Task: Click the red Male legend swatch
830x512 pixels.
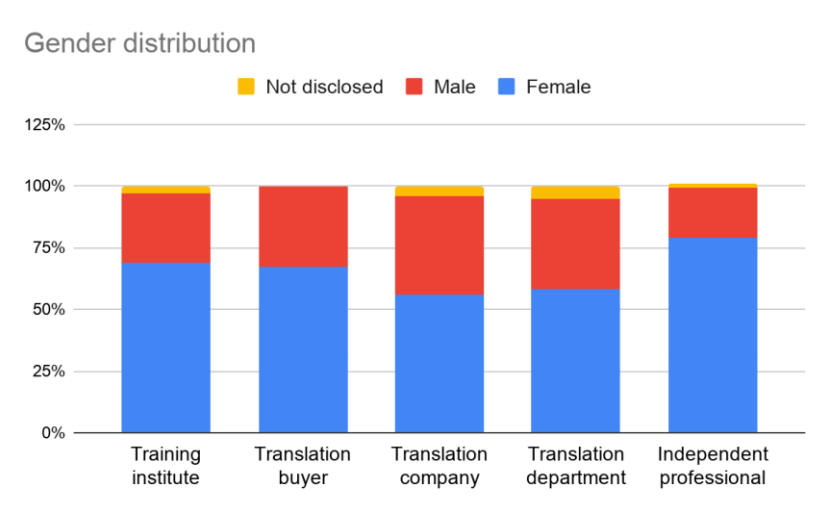Action: pyautogui.click(x=414, y=87)
